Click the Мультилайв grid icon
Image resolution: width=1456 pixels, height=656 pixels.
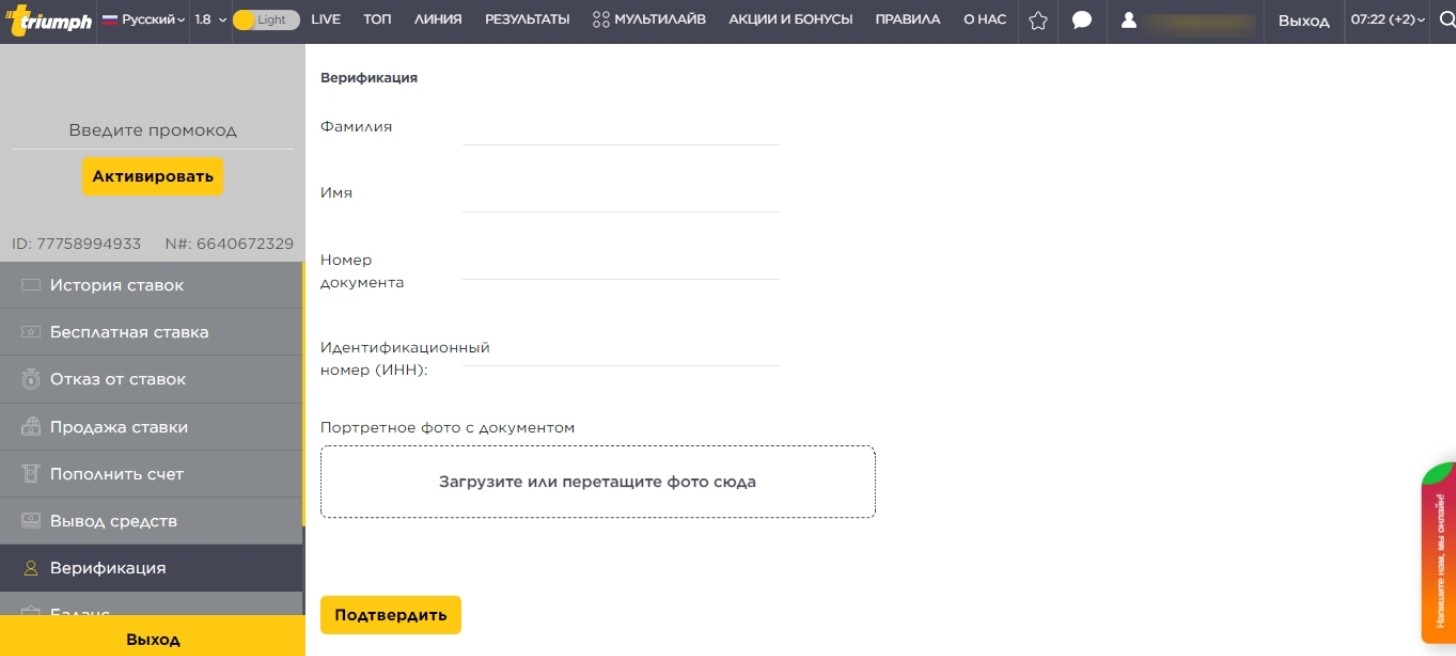(x=601, y=20)
